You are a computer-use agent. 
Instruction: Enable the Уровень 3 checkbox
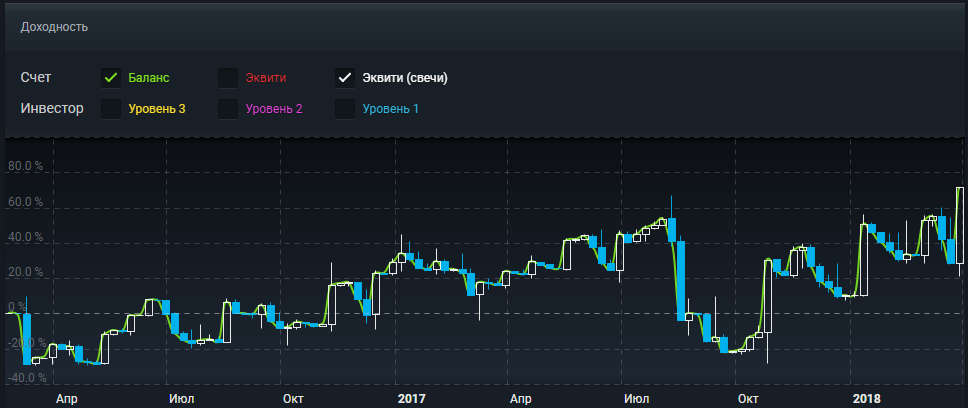click(x=111, y=109)
